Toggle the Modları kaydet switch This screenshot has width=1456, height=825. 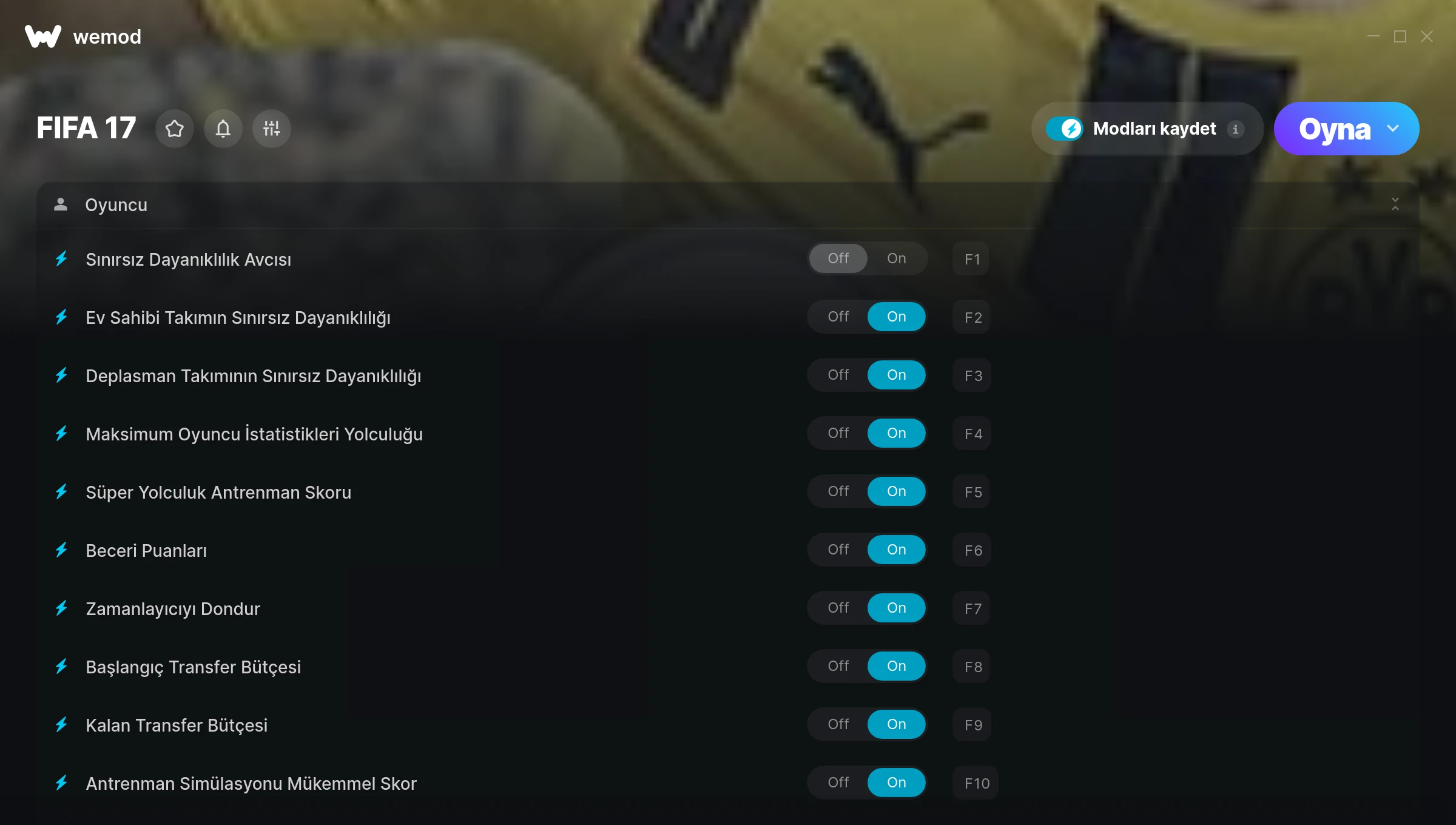1065,129
